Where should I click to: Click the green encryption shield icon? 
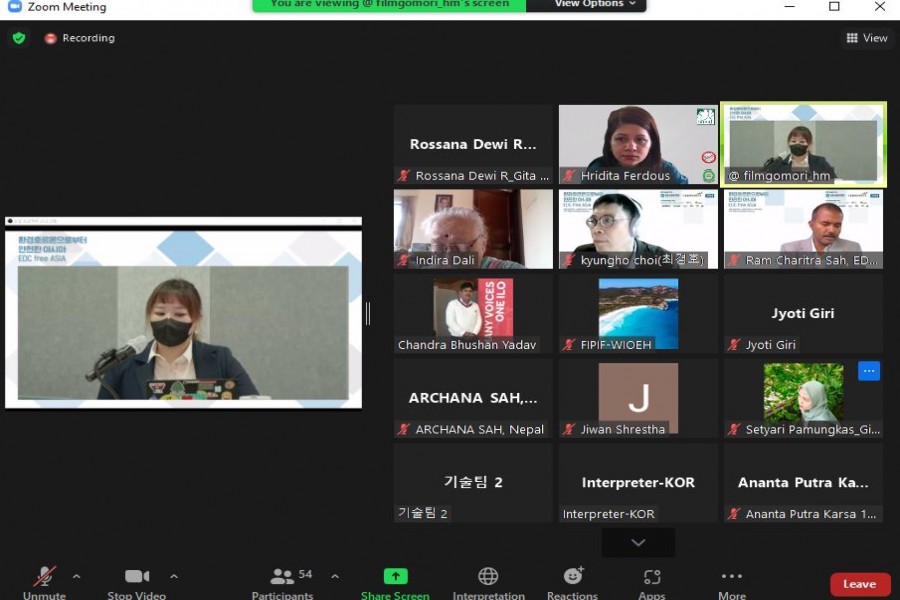tap(19, 38)
